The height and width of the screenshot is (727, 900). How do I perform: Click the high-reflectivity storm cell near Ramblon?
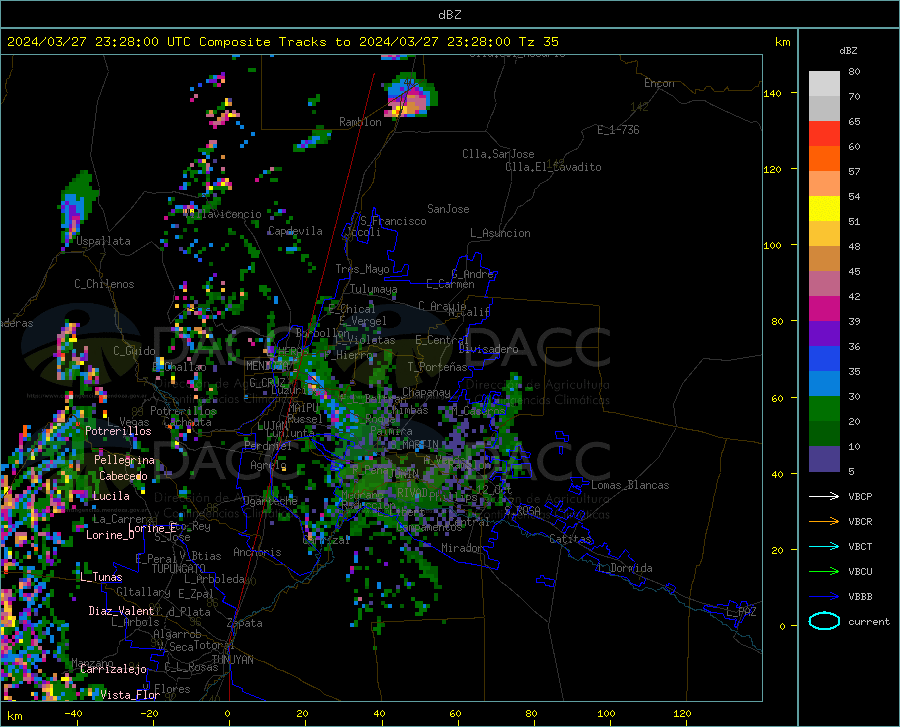point(410,96)
